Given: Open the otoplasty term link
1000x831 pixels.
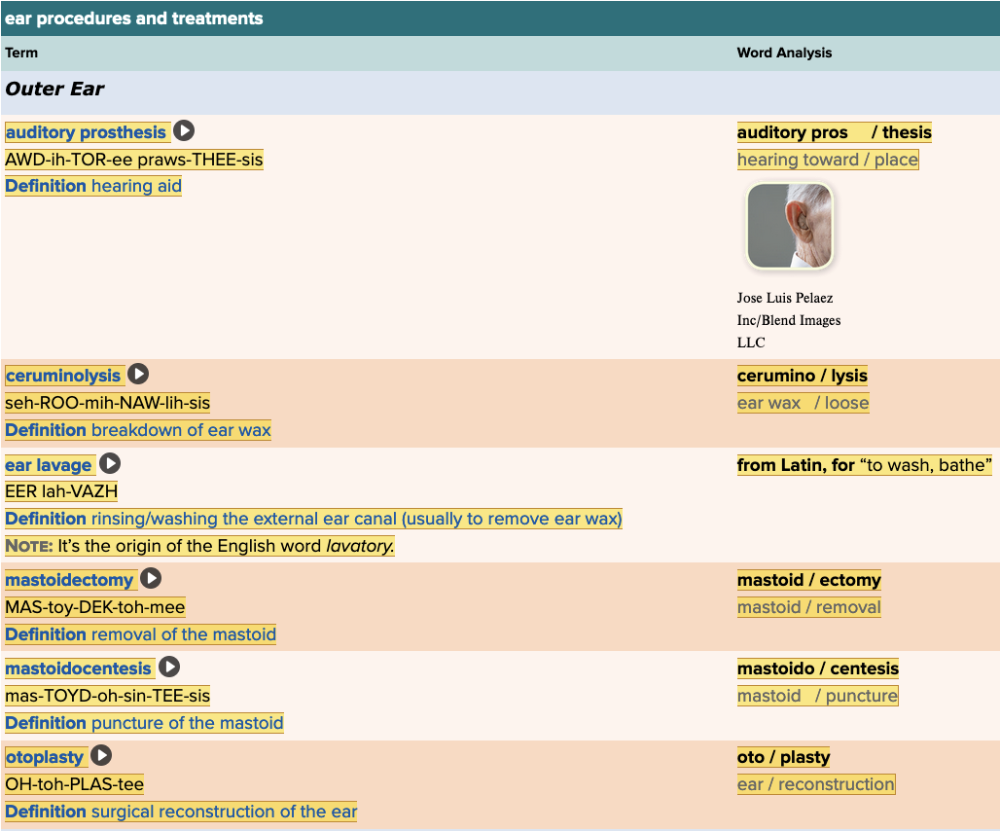Looking at the screenshot, I should 45,757.
